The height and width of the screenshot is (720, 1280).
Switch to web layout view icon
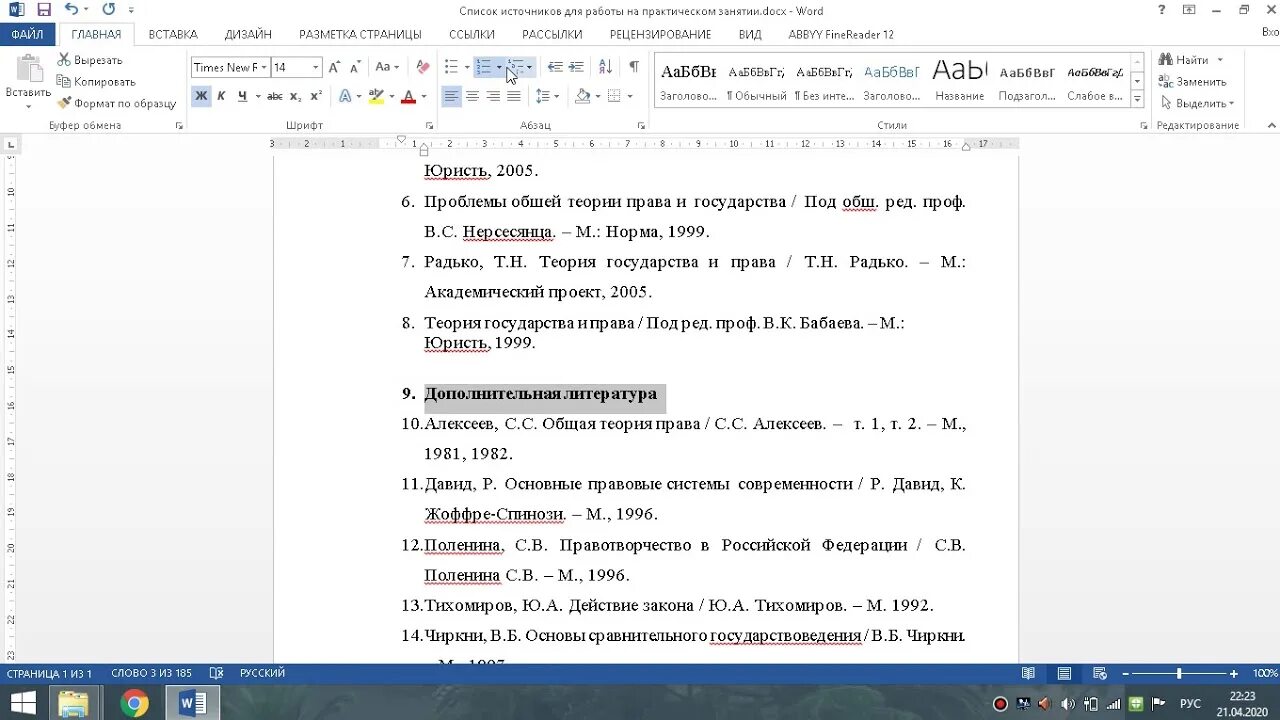(x=1099, y=673)
